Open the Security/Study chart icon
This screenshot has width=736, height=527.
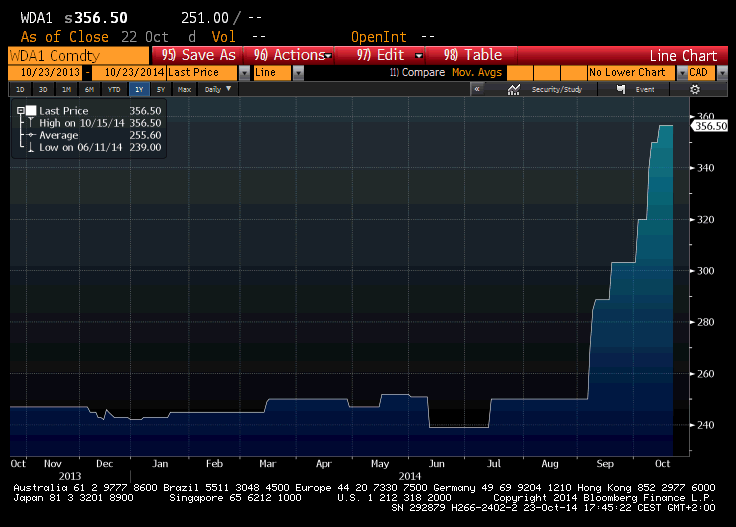click(514, 89)
